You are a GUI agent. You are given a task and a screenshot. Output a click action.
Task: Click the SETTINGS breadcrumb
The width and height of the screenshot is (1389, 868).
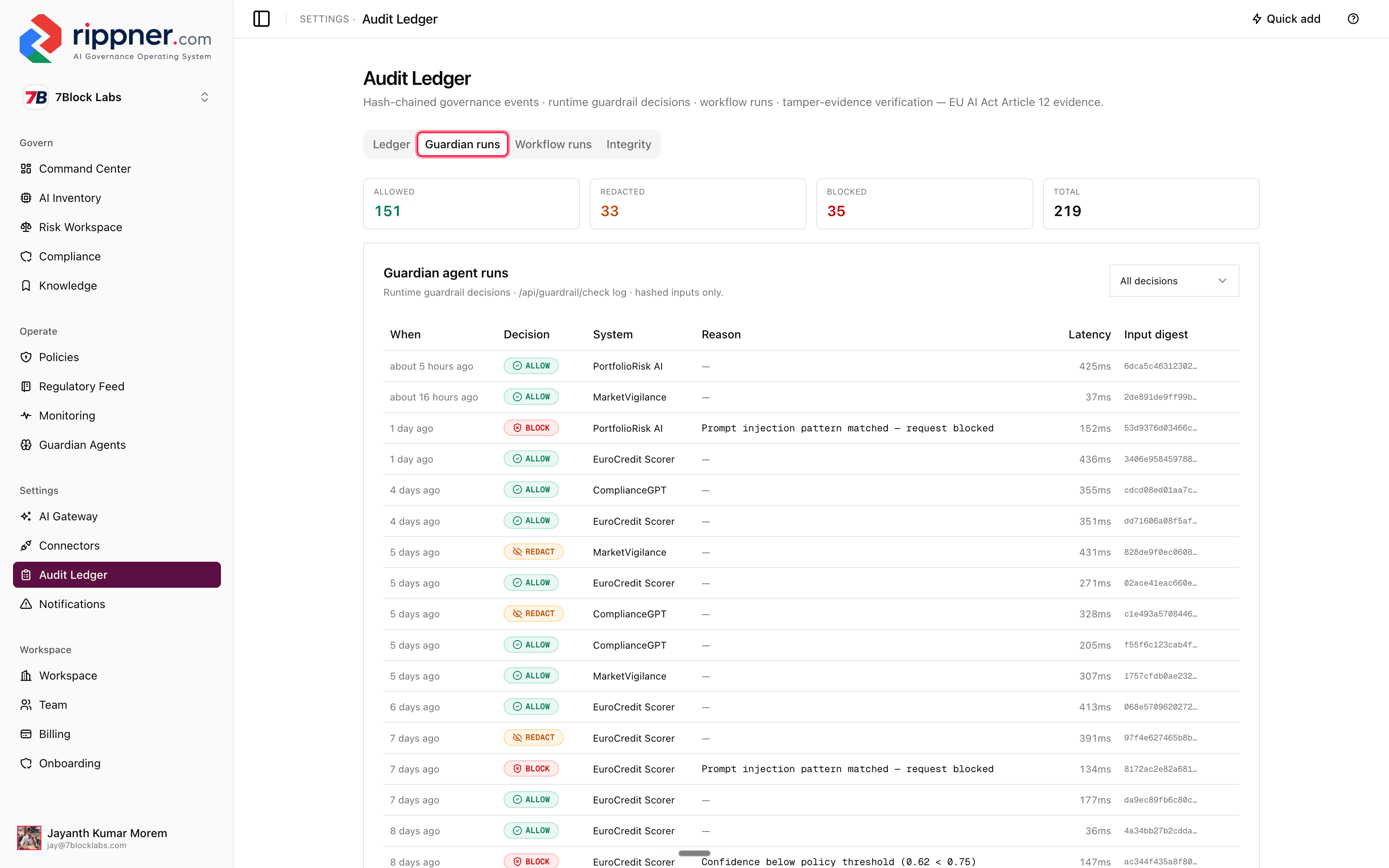[x=324, y=19]
